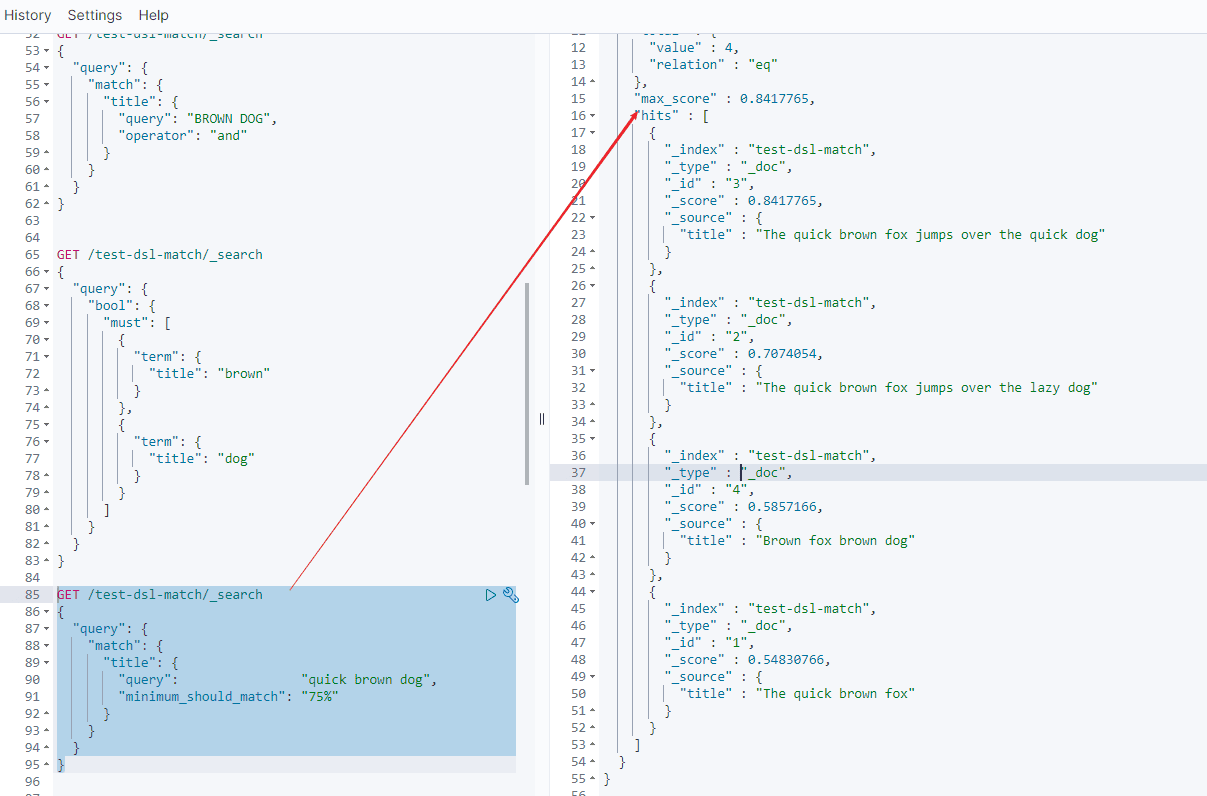Collapse the "hits" array at line 16
Viewport: 1207px width, 796px height.
pos(592,116)
